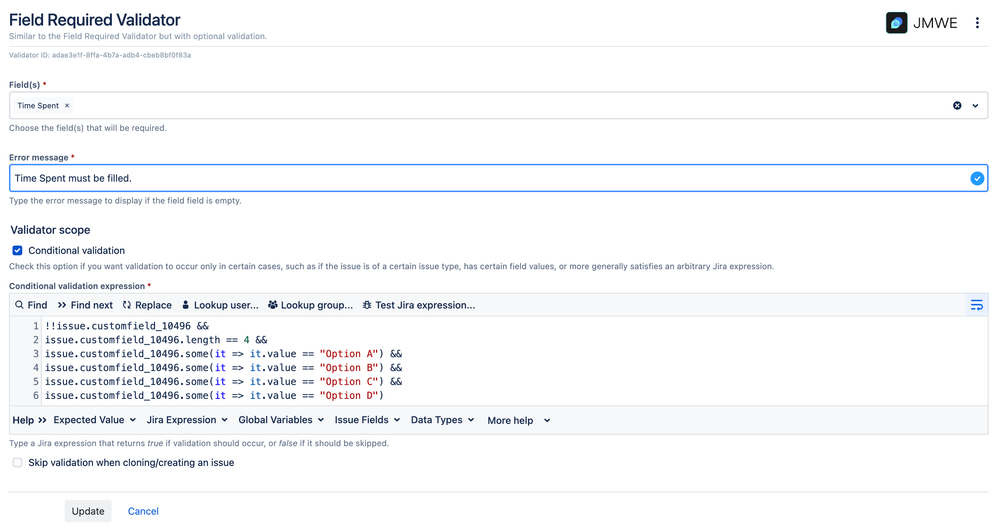Click the Field Required Validator heading
This screenshot has width=999, height=528.
(94, 20)
